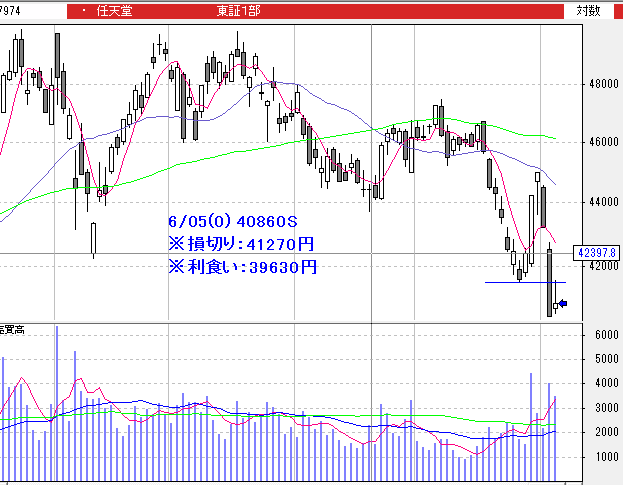
Task: Click the 1000 volume axis label
Action: 605,457
